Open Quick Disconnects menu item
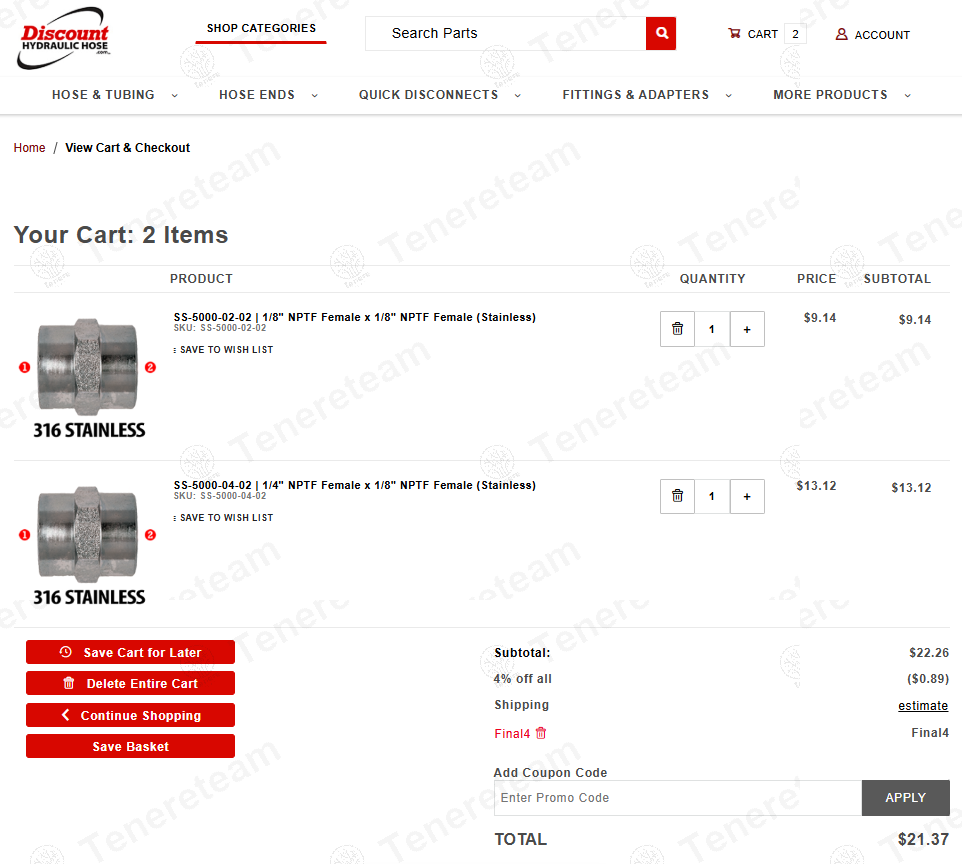962x864 pixels. (428, 95)
